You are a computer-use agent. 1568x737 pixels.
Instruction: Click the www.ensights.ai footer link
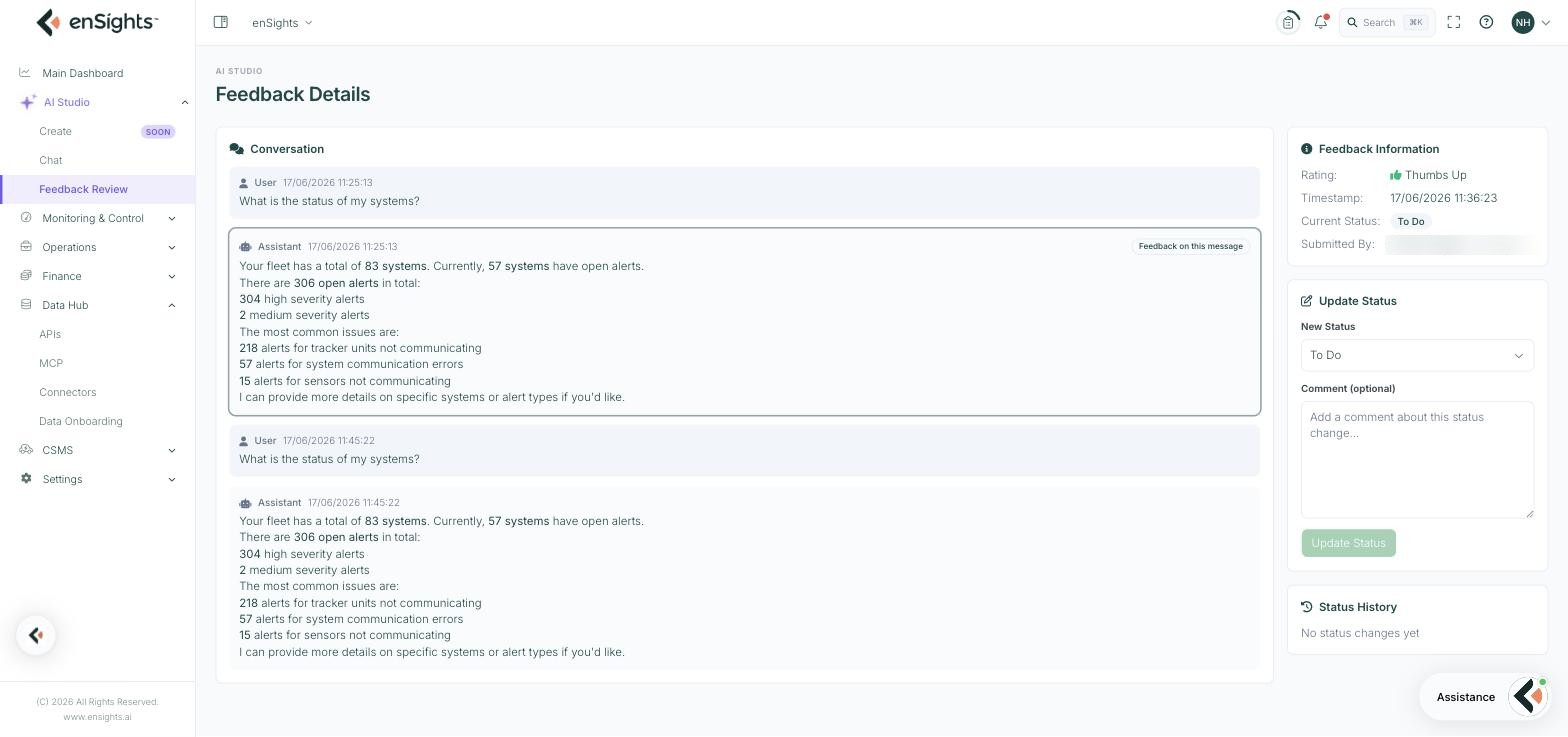[x=97, y=717]
